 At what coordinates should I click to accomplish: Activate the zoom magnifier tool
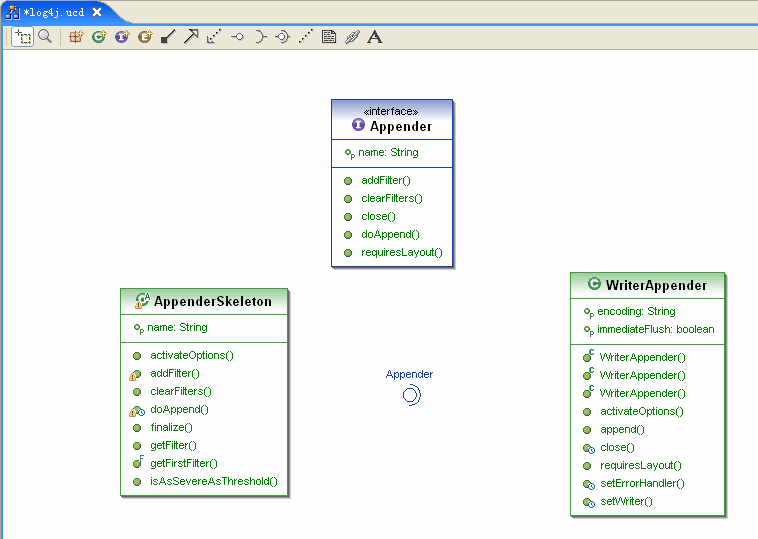[45, 37]
